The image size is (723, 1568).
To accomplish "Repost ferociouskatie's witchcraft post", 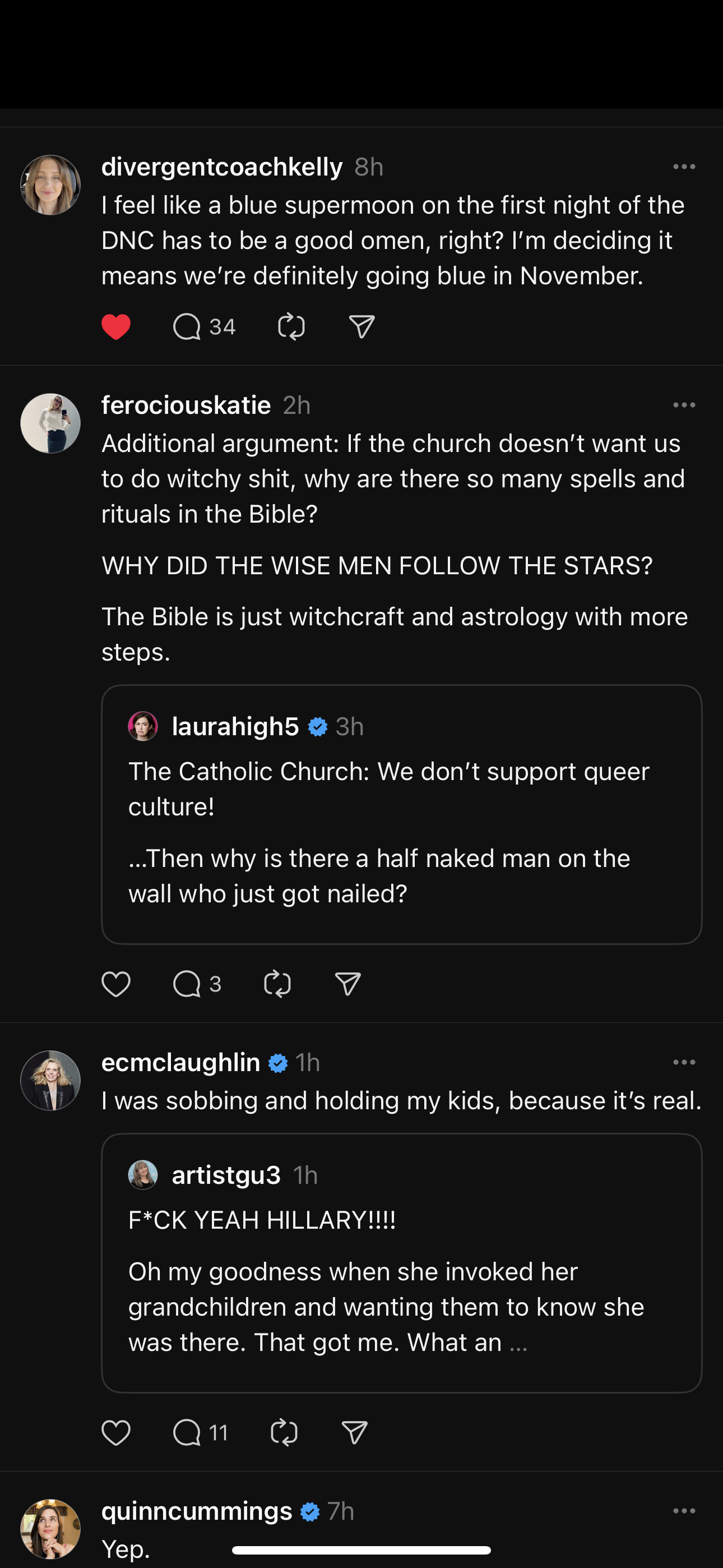I will tap(277, 984).
